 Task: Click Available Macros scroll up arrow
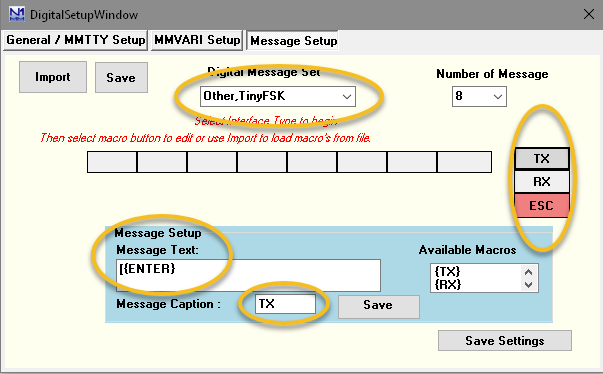click(x=528, y=272)
